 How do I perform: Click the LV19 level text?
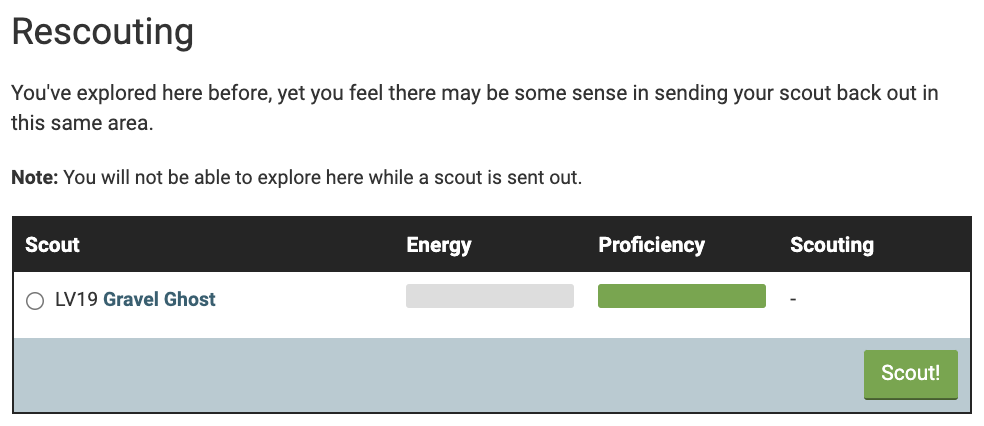point(76,299)
